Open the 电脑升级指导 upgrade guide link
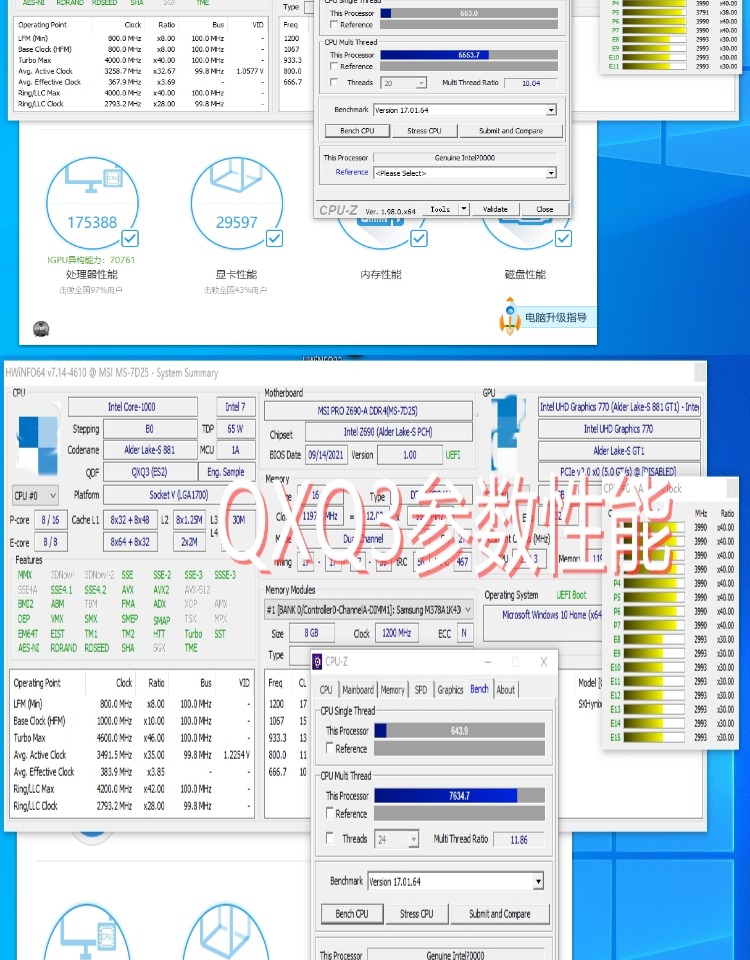The image size is (750, 960). [x=556, y=317]
